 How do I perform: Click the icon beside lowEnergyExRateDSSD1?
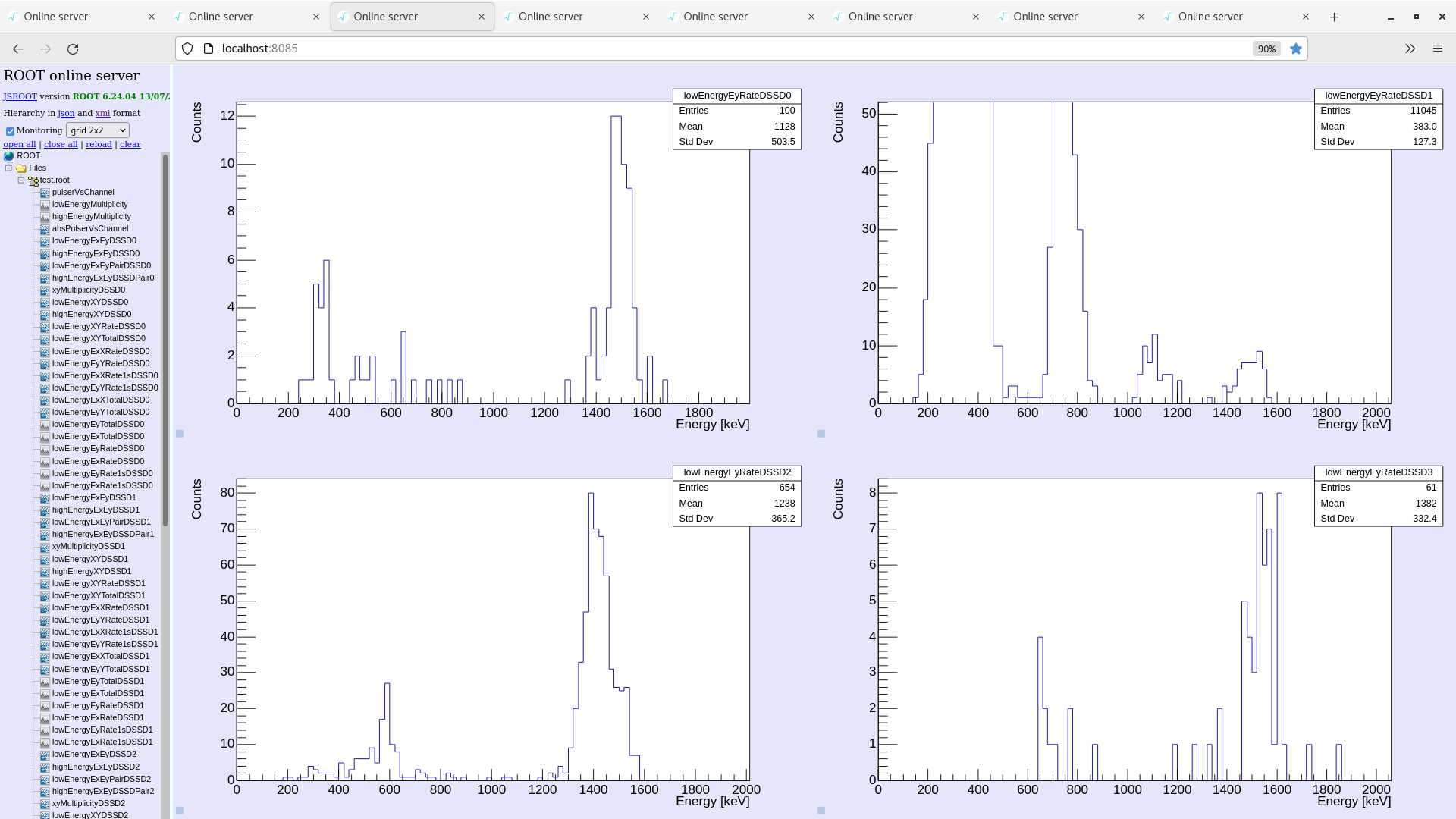(x=45, y=718)
